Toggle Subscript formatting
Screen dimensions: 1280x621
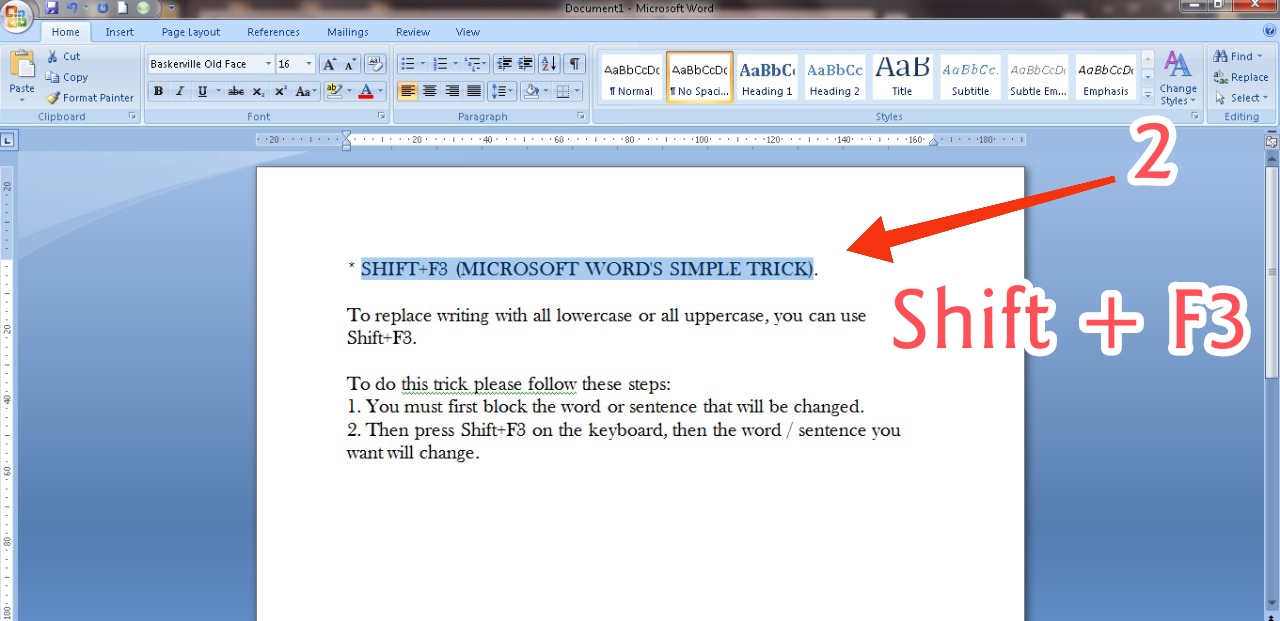pos(258,91)
